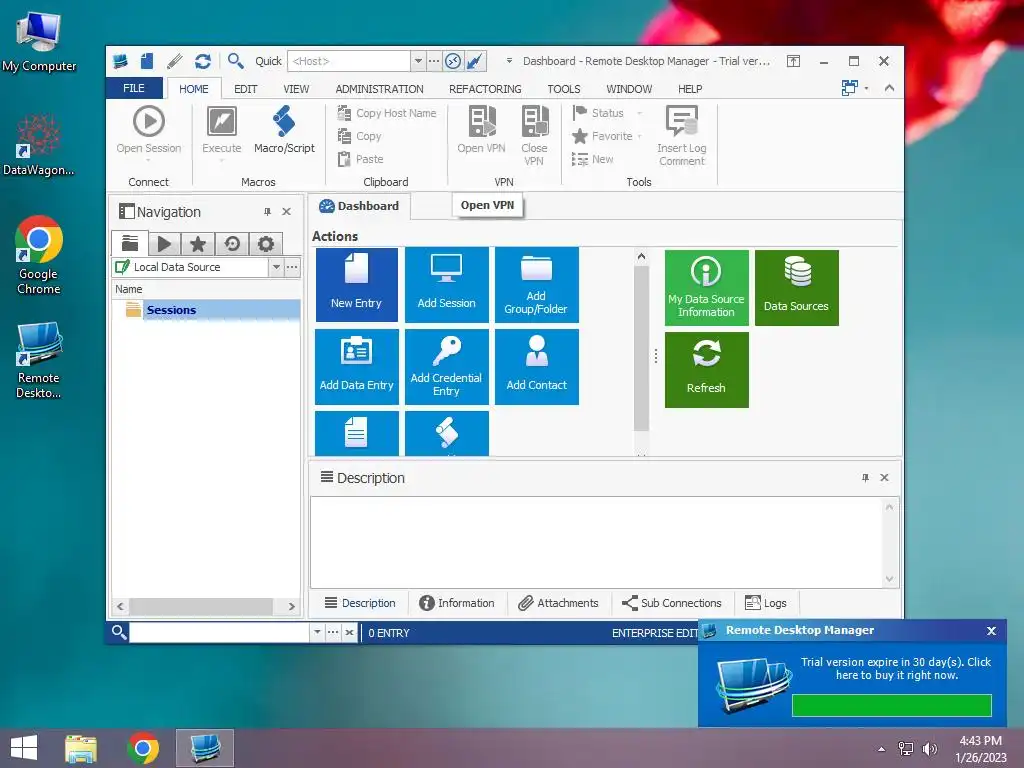Click the pencil edit icon in title bar

174,61
